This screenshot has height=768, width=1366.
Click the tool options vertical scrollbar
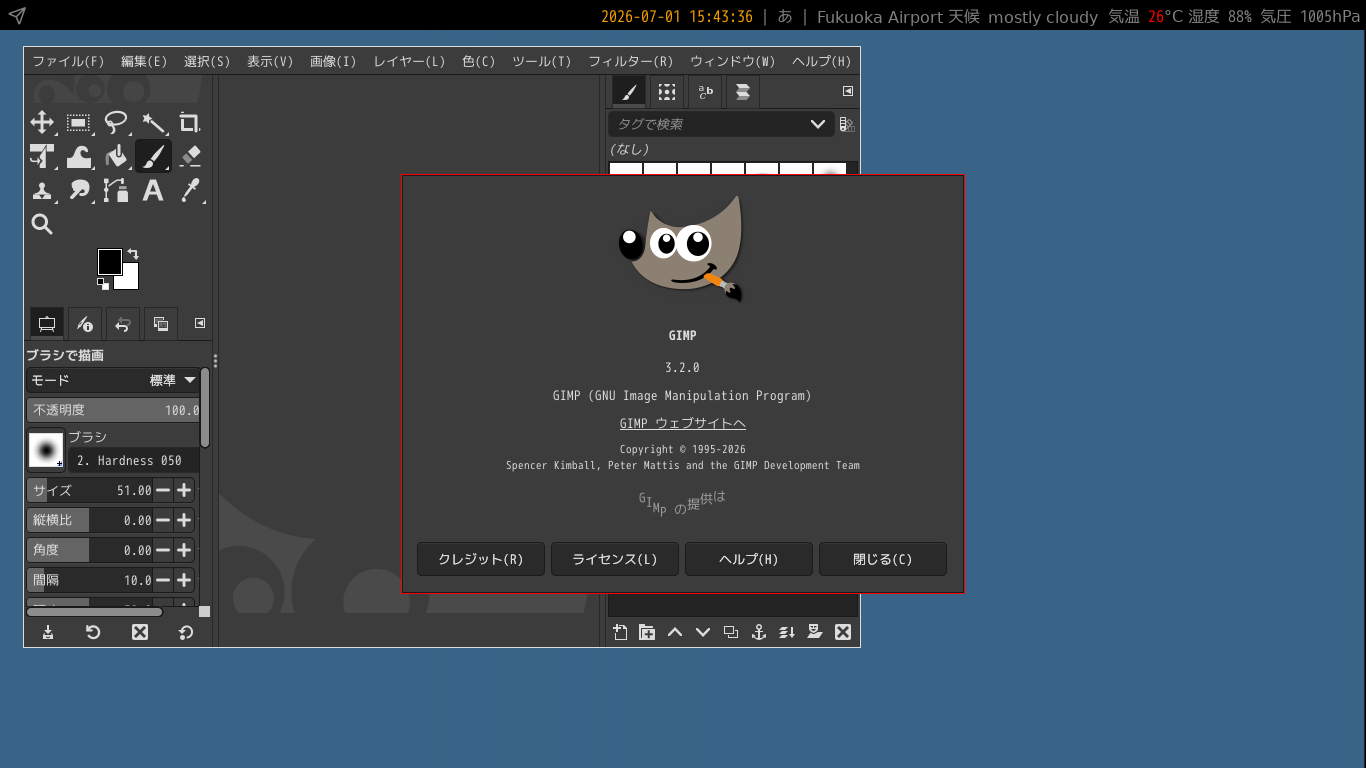(205, 408)
